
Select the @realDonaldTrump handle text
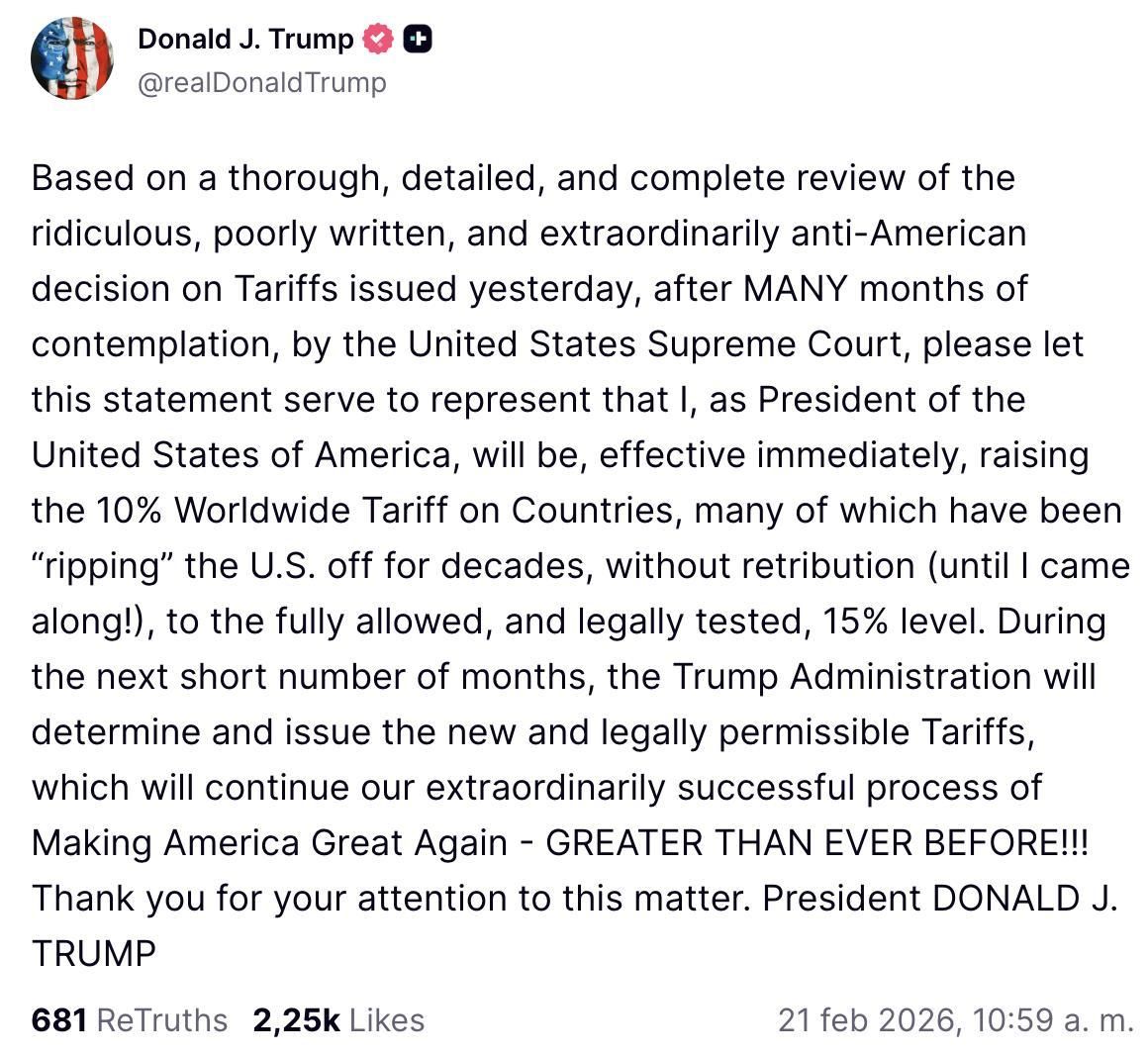click(x=262, y=83)
